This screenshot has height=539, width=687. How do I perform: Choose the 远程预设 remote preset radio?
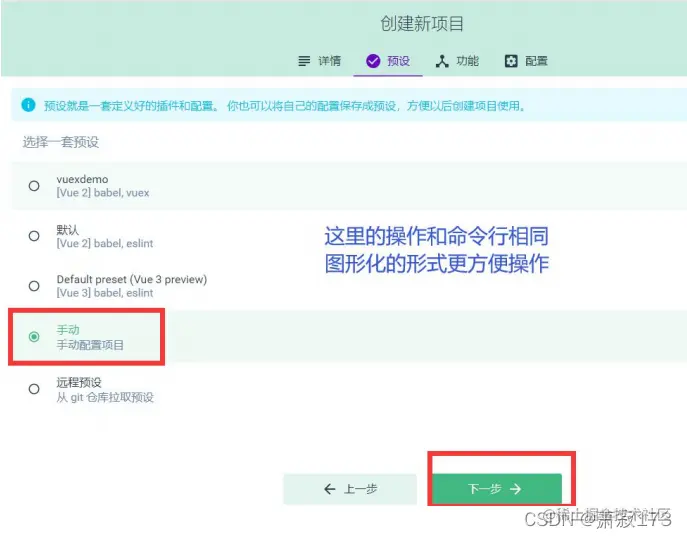pos(34,389)
